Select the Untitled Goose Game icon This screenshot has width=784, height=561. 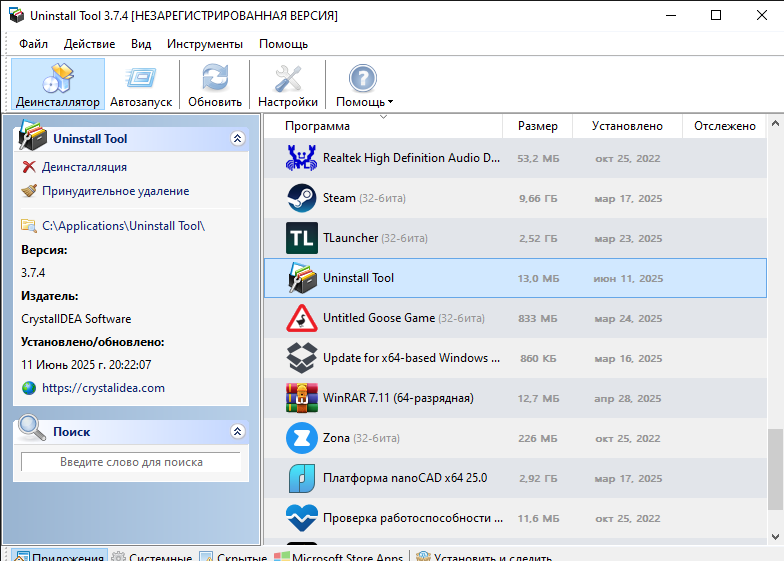tap(302, 318)
